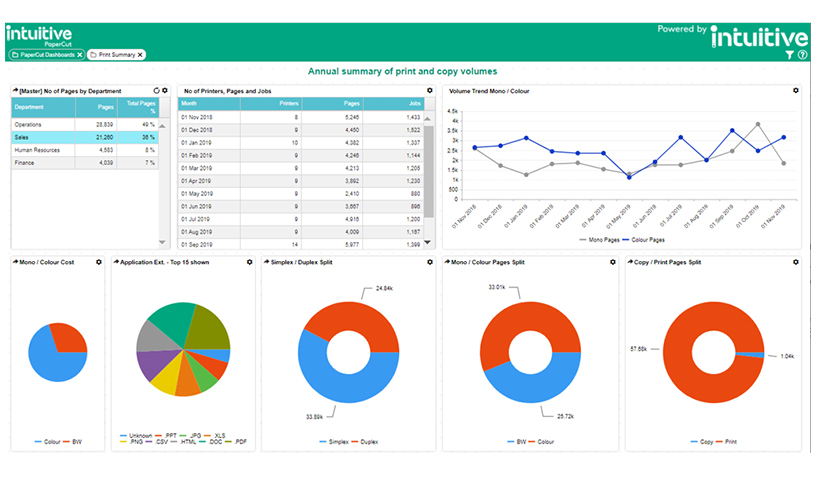
Task: Refresh the Pages by Department widget
Action: [156, 90]
